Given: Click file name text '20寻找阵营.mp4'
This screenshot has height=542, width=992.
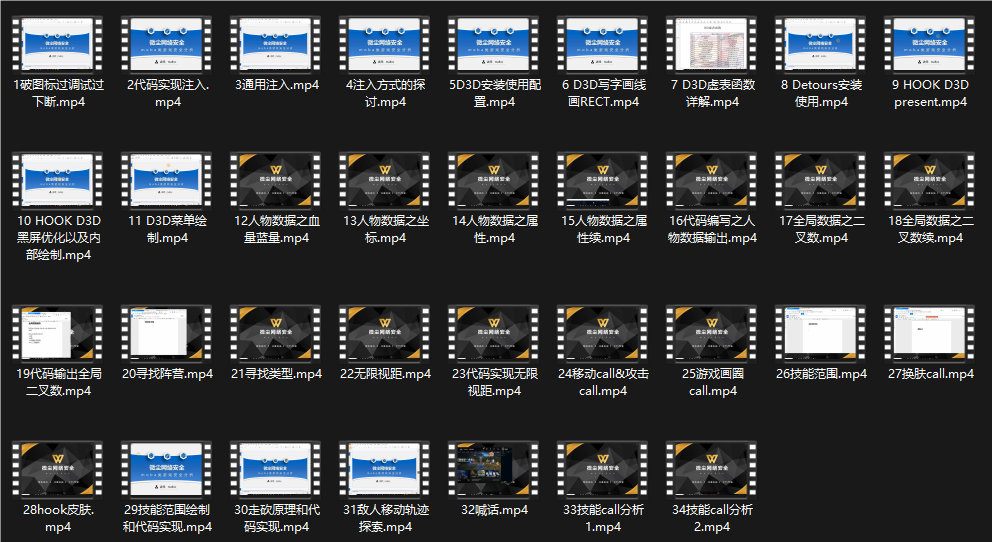Looking at the screenshot, I should pos(168,374).
